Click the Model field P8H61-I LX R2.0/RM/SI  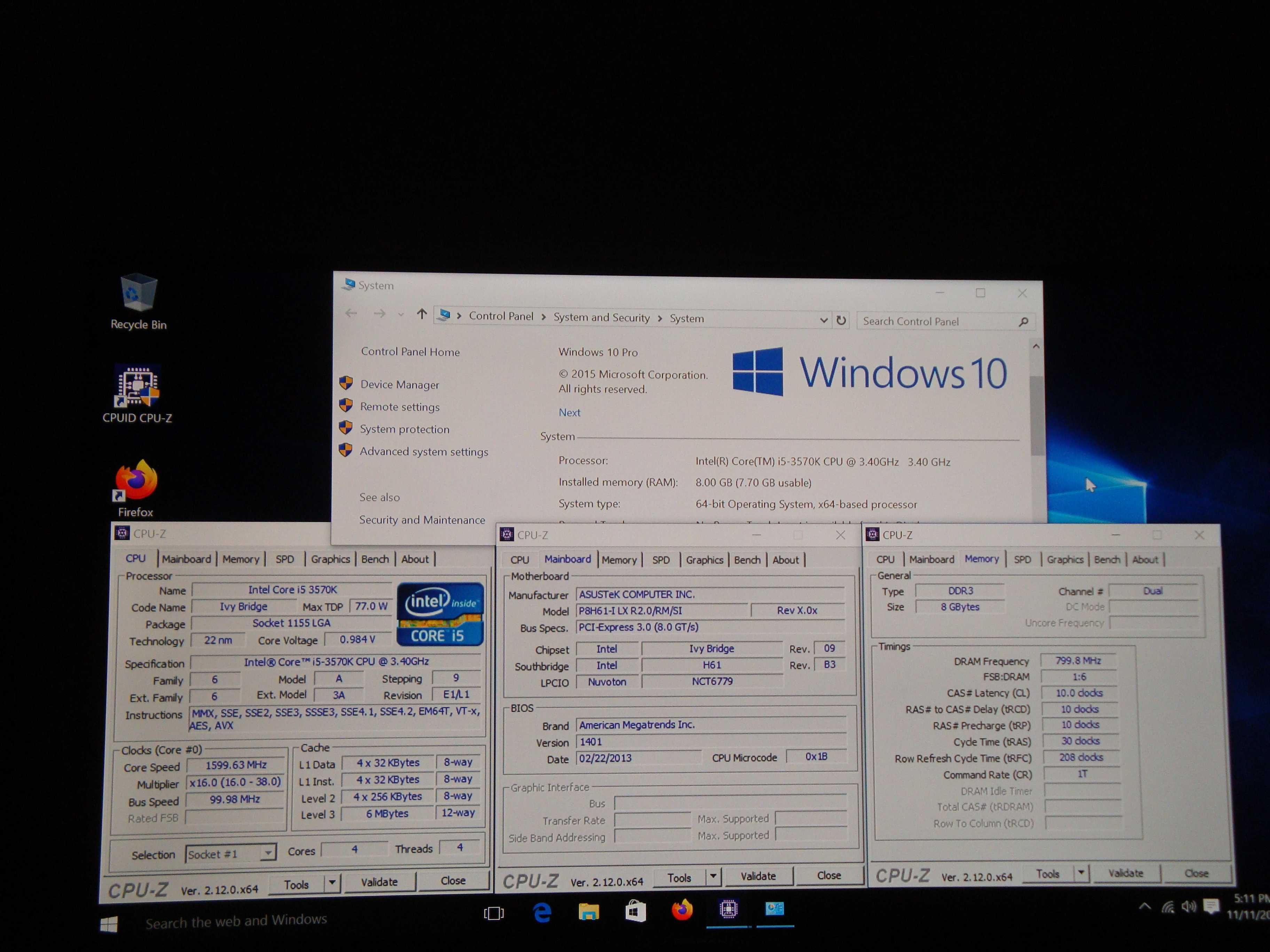[662, 611]
